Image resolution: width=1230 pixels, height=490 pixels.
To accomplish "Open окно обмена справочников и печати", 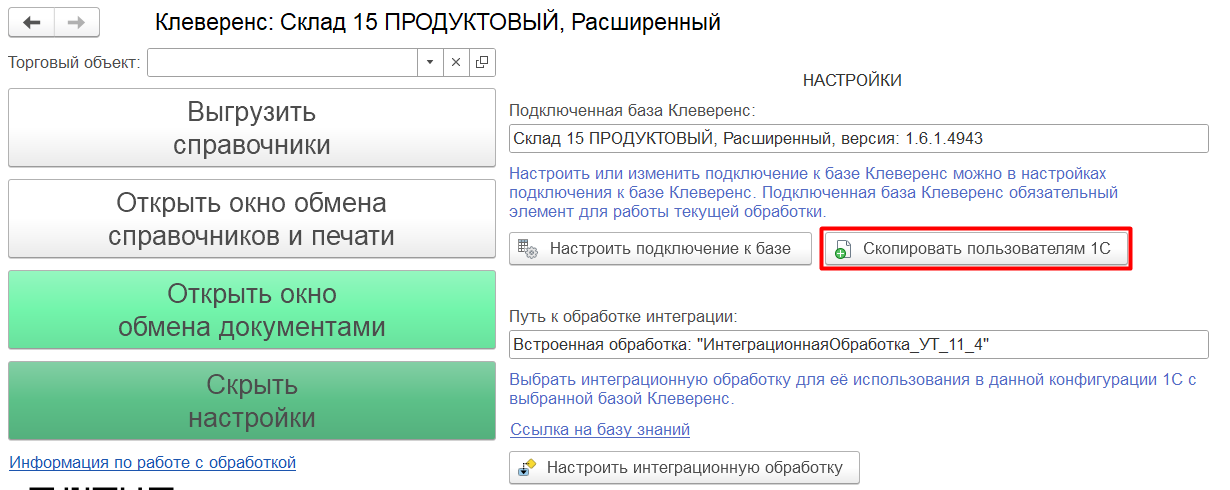I will 252,219.
